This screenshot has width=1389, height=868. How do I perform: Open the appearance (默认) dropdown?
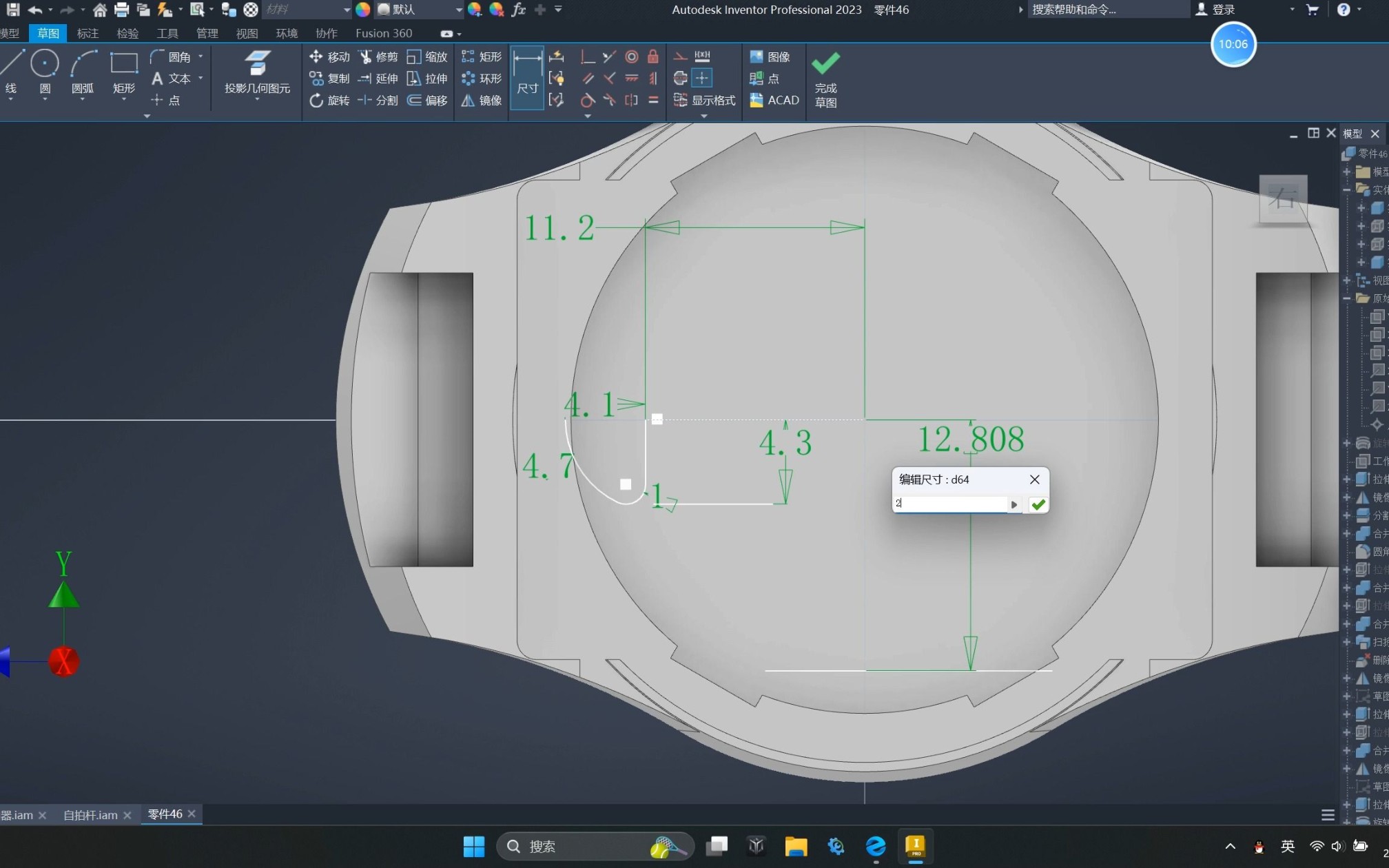click(x=459, y=10)
